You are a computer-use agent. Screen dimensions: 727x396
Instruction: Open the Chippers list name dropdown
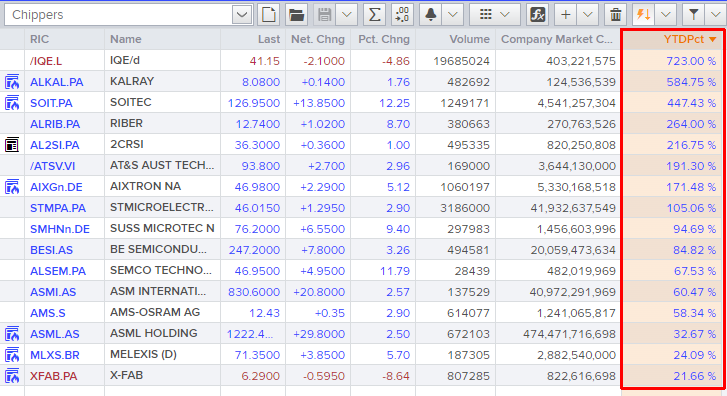point(242,15)
